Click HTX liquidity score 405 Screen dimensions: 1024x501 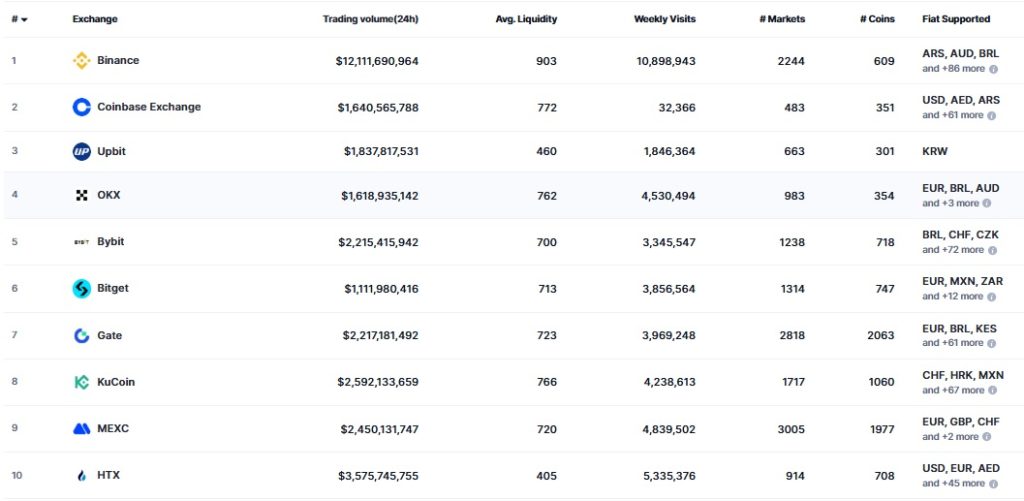(x=546, y=476)
